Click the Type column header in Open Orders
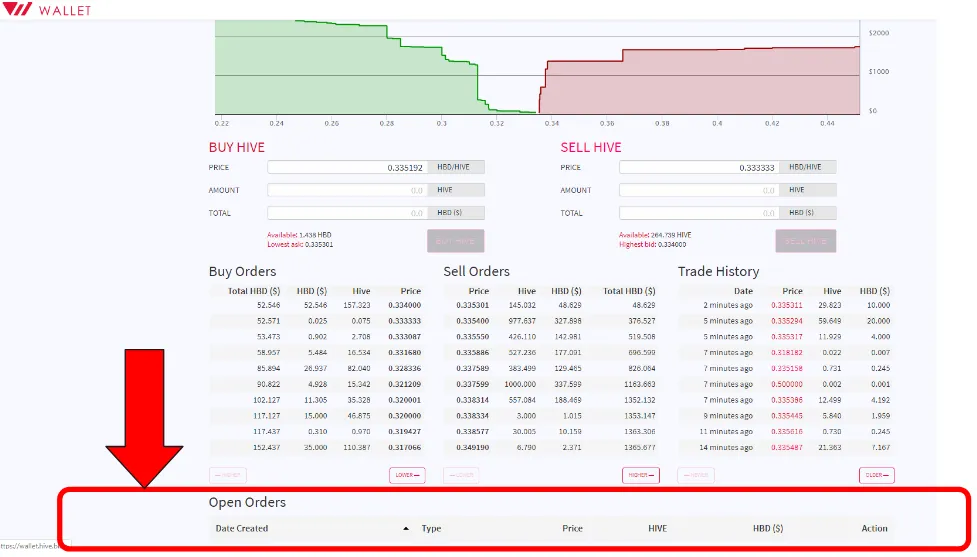Screen dimensions: 977x557 (x=431, y=528)
